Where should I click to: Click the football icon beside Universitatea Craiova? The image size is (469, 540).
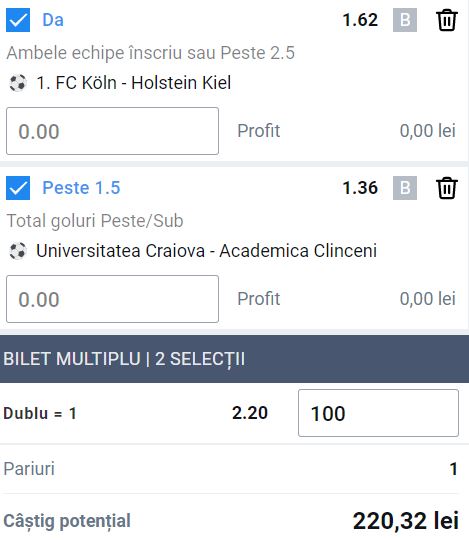pos(18,251)
